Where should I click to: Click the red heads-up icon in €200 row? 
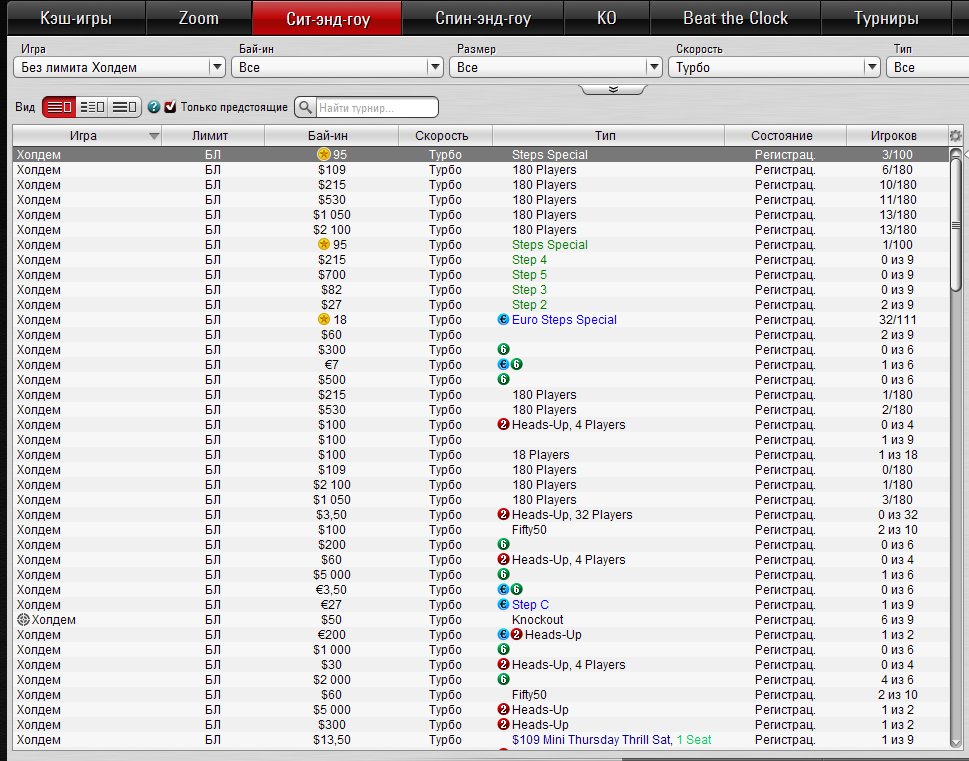517,634
